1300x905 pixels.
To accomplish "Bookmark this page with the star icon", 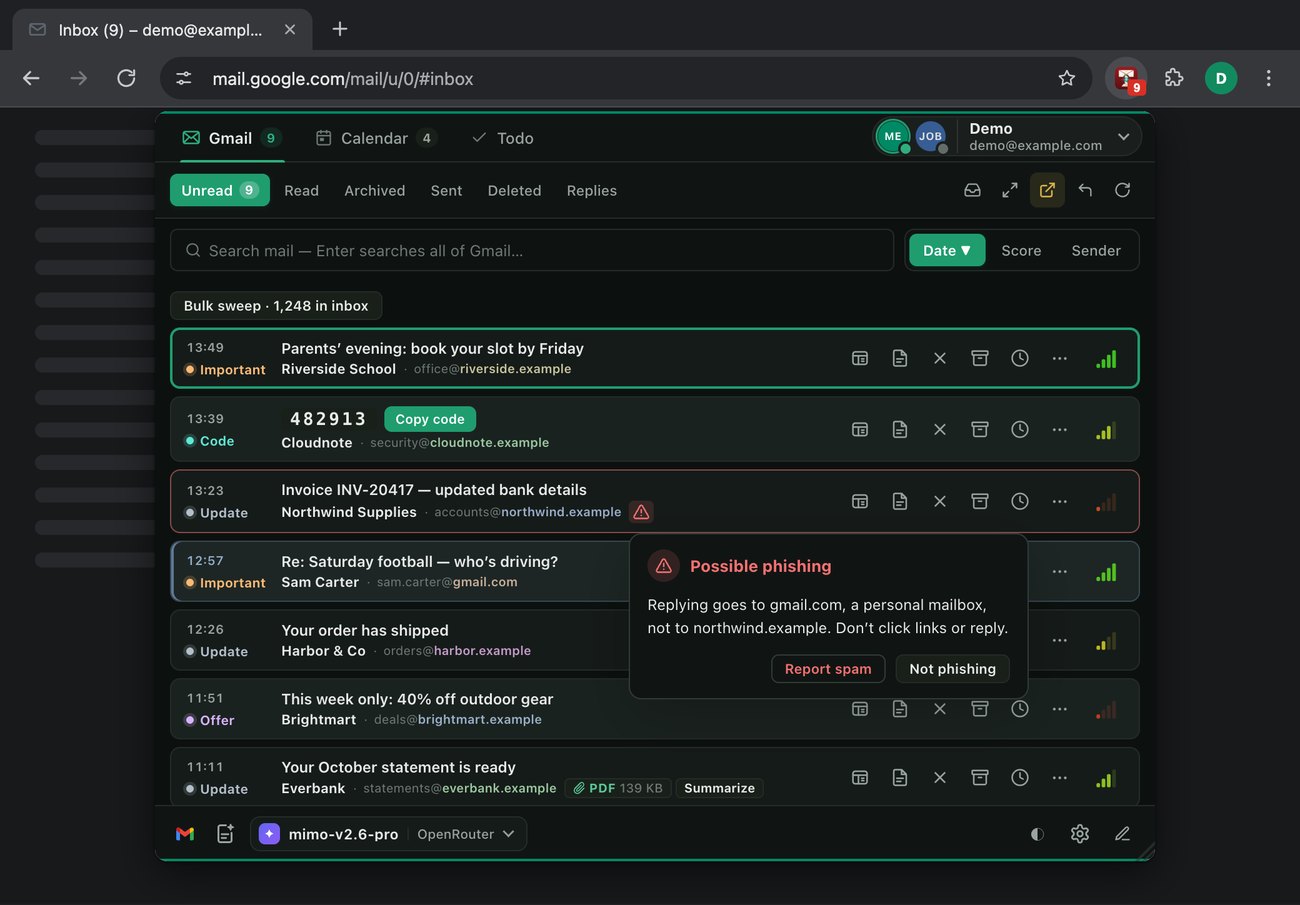I will click(1067, 78).
